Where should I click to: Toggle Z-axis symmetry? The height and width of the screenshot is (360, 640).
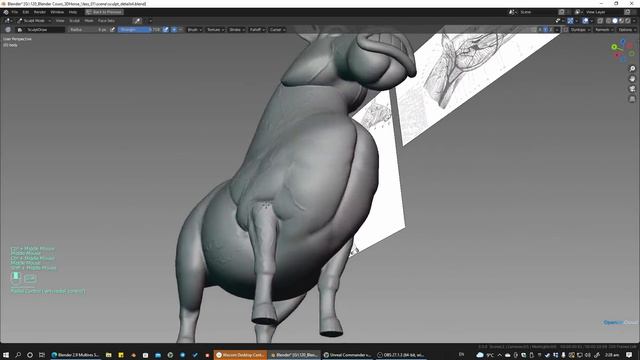click(551, 30)
